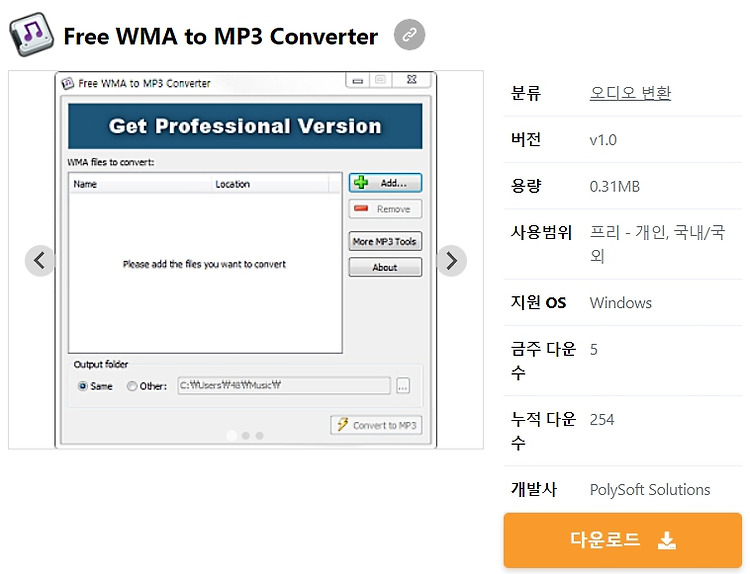Copy link via the chain icon
Viewport: 750px width, 574px height.
tap(409, 35)
